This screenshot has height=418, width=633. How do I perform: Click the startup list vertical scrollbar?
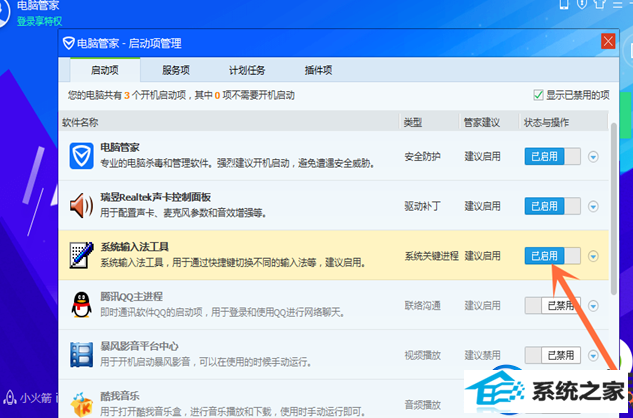click(614, 208)
